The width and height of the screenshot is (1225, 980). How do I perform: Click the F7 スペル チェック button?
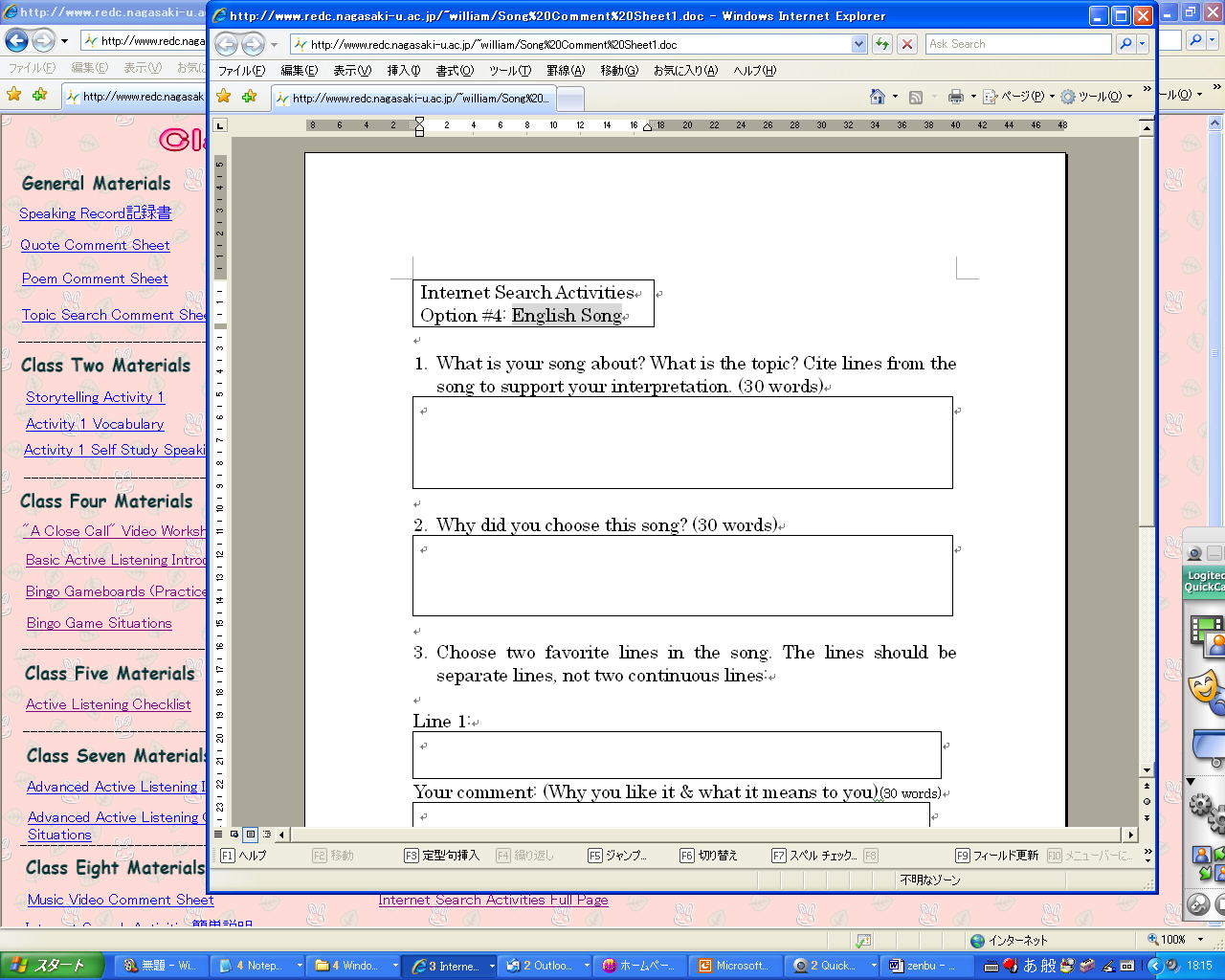pyautogui.click(x=813, y=856)
